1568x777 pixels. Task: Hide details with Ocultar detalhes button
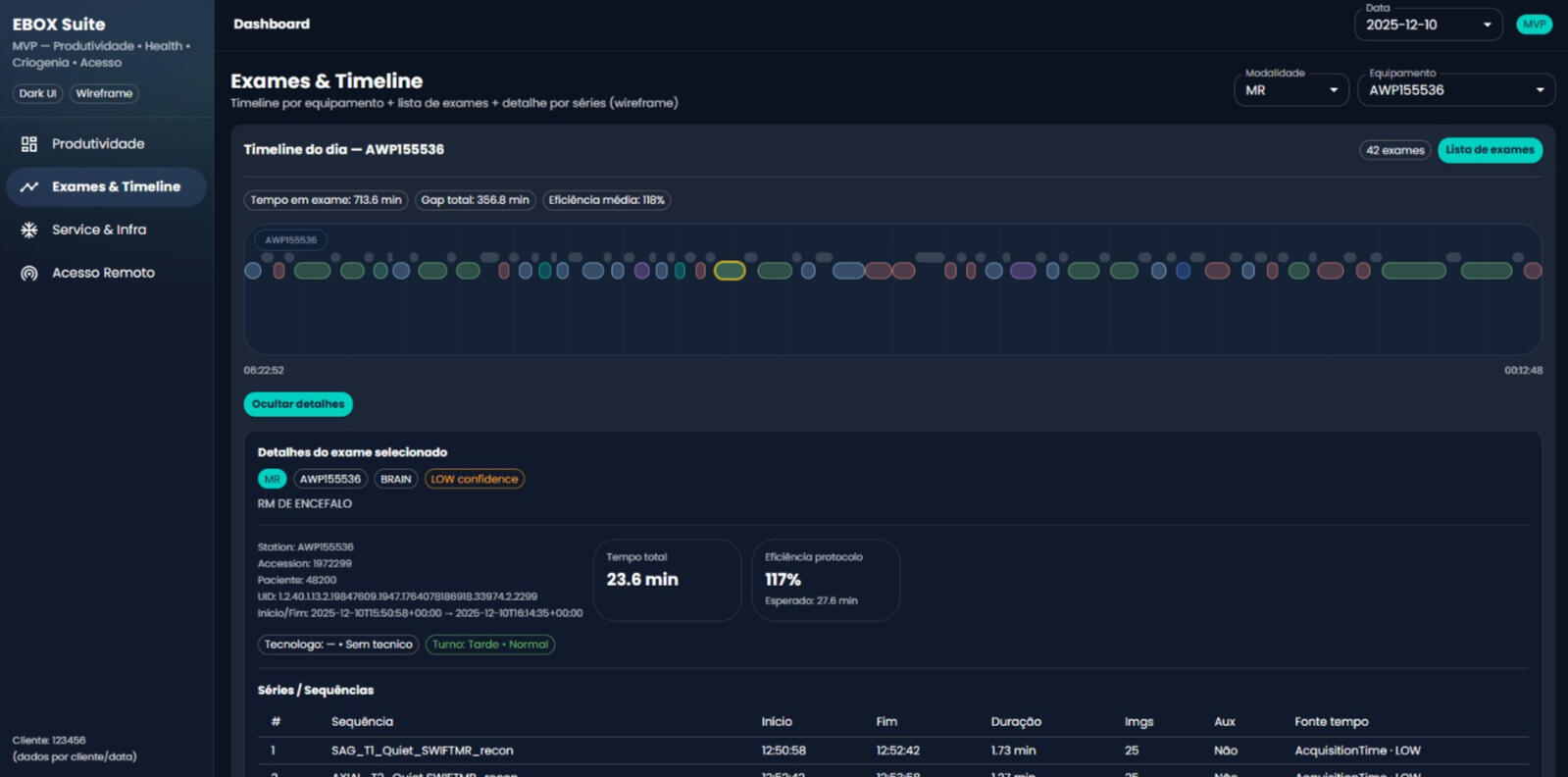pos(298,404)
